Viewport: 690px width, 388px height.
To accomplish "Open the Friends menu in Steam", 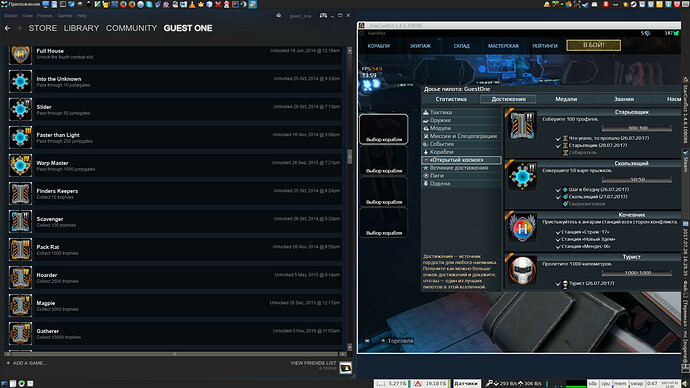I will coord(45,16).
